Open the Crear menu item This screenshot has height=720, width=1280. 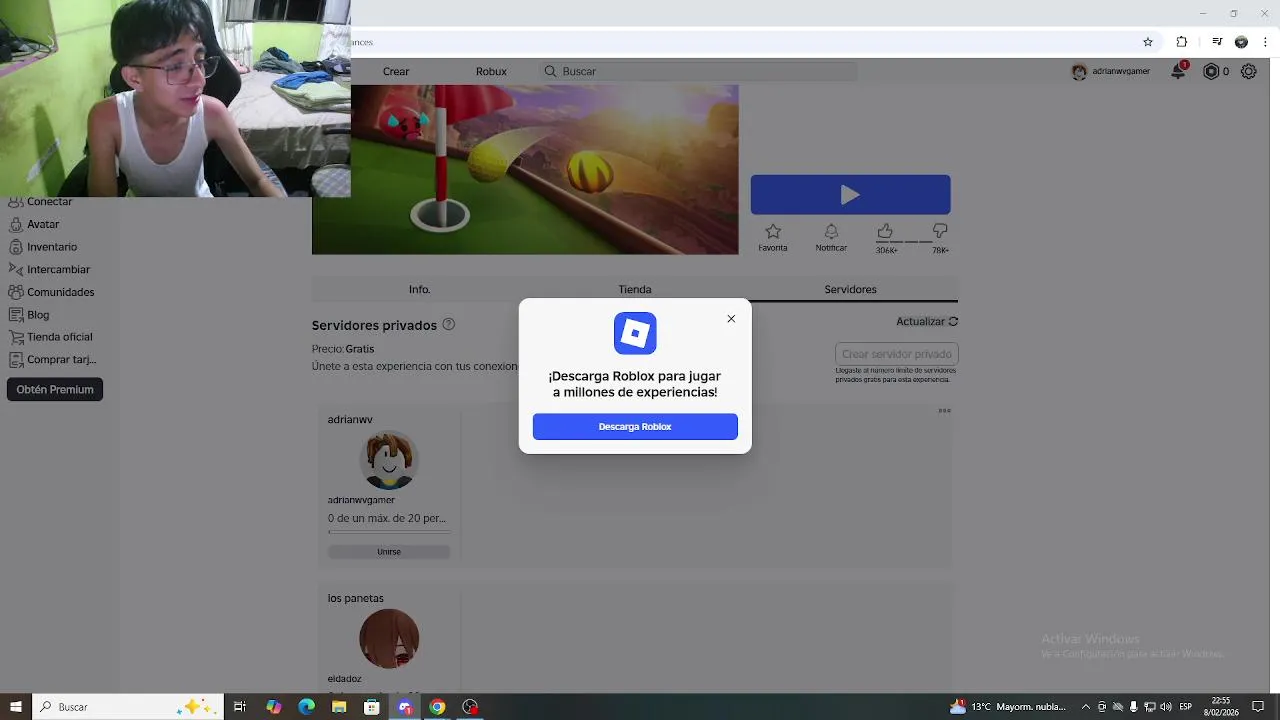pos(396,72)
